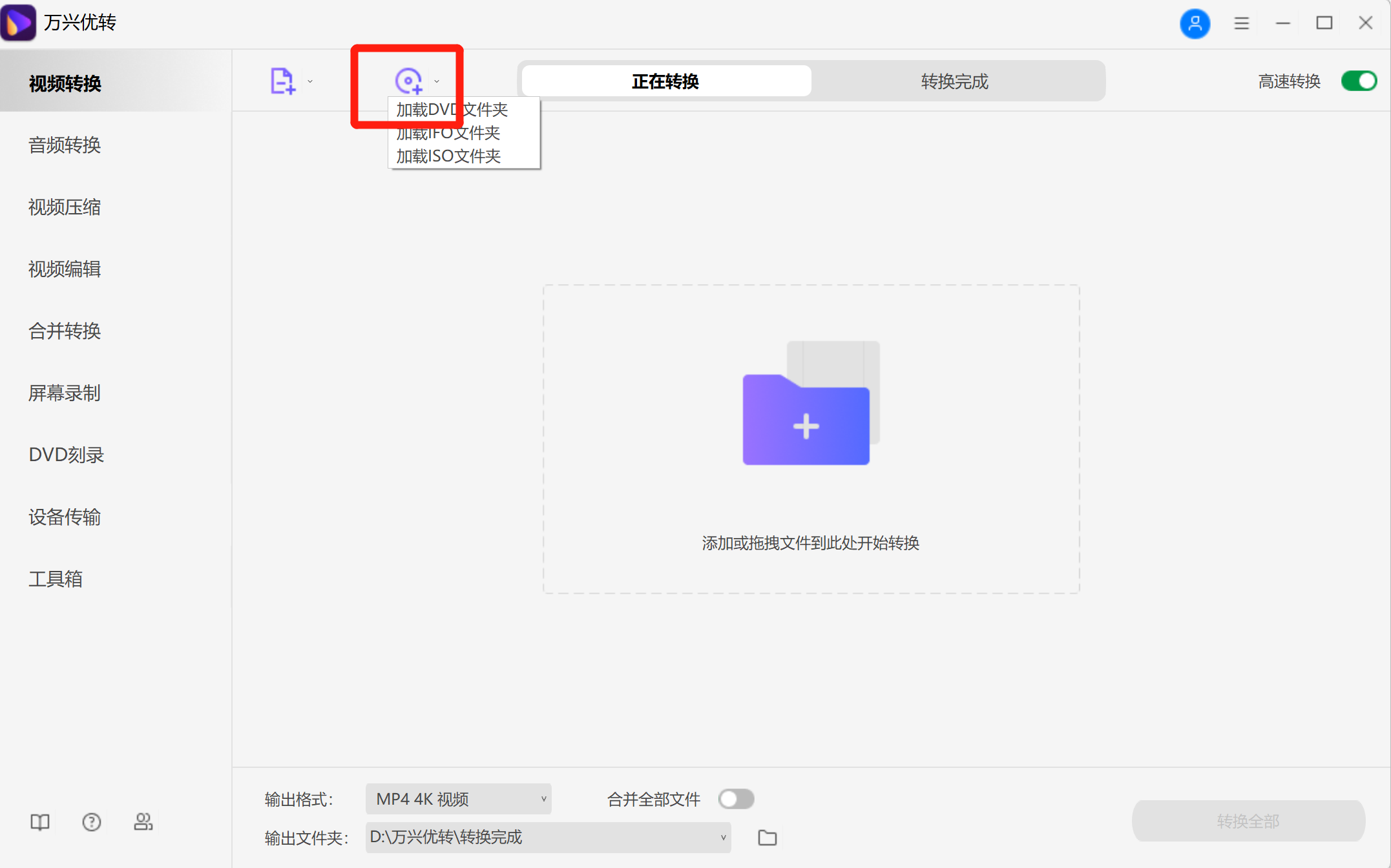Viewport: 1391px width, 868px height.
Task: Open the 工具箱 toolbox section
Action: click(56, 579)
